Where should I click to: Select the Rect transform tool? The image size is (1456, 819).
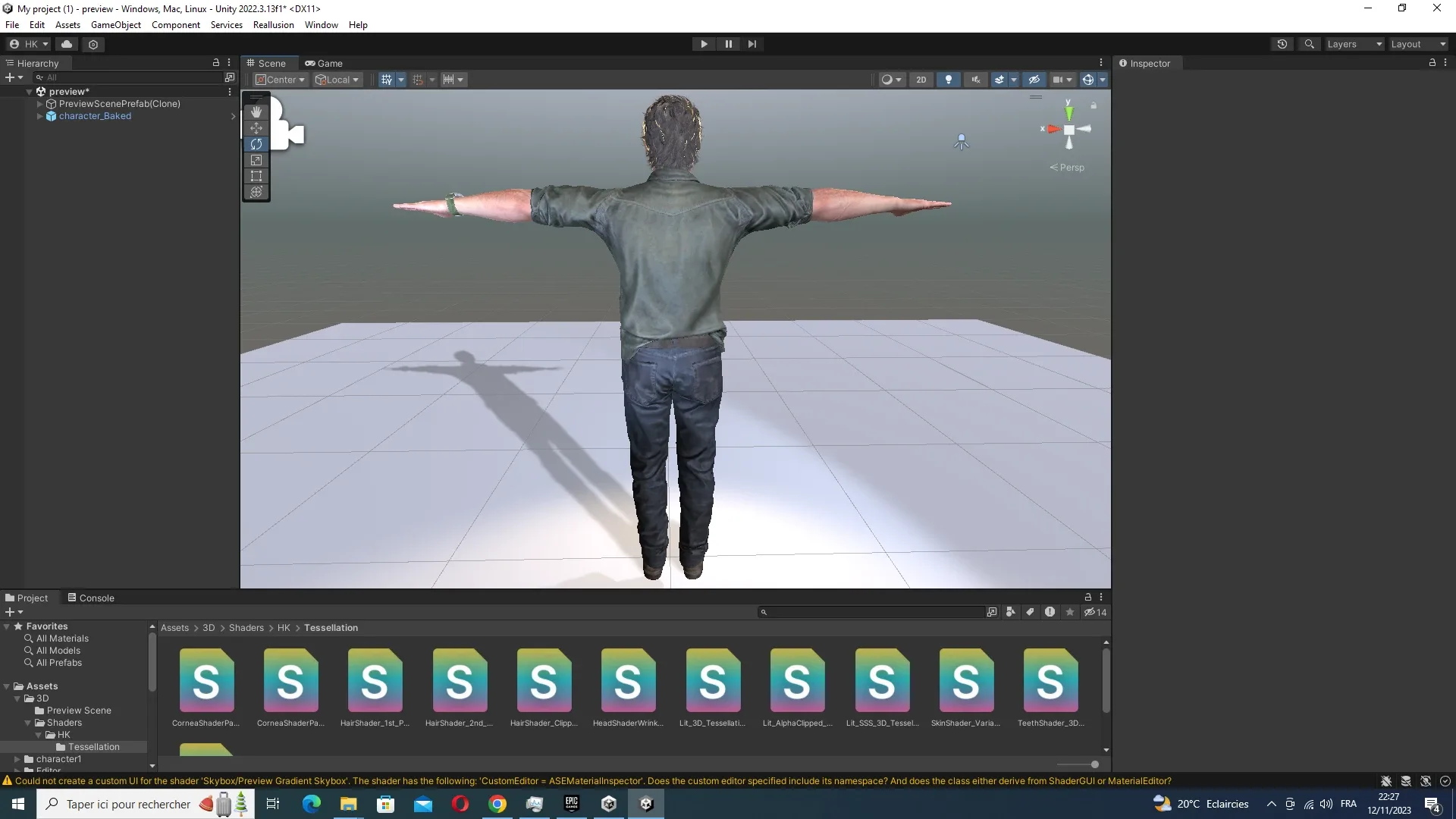click(256, 176)
